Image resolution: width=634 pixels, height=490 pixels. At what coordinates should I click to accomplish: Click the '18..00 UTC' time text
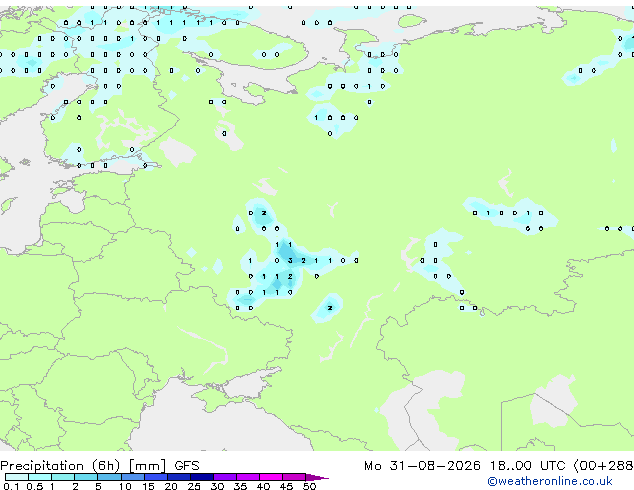[x=527, y=466]
